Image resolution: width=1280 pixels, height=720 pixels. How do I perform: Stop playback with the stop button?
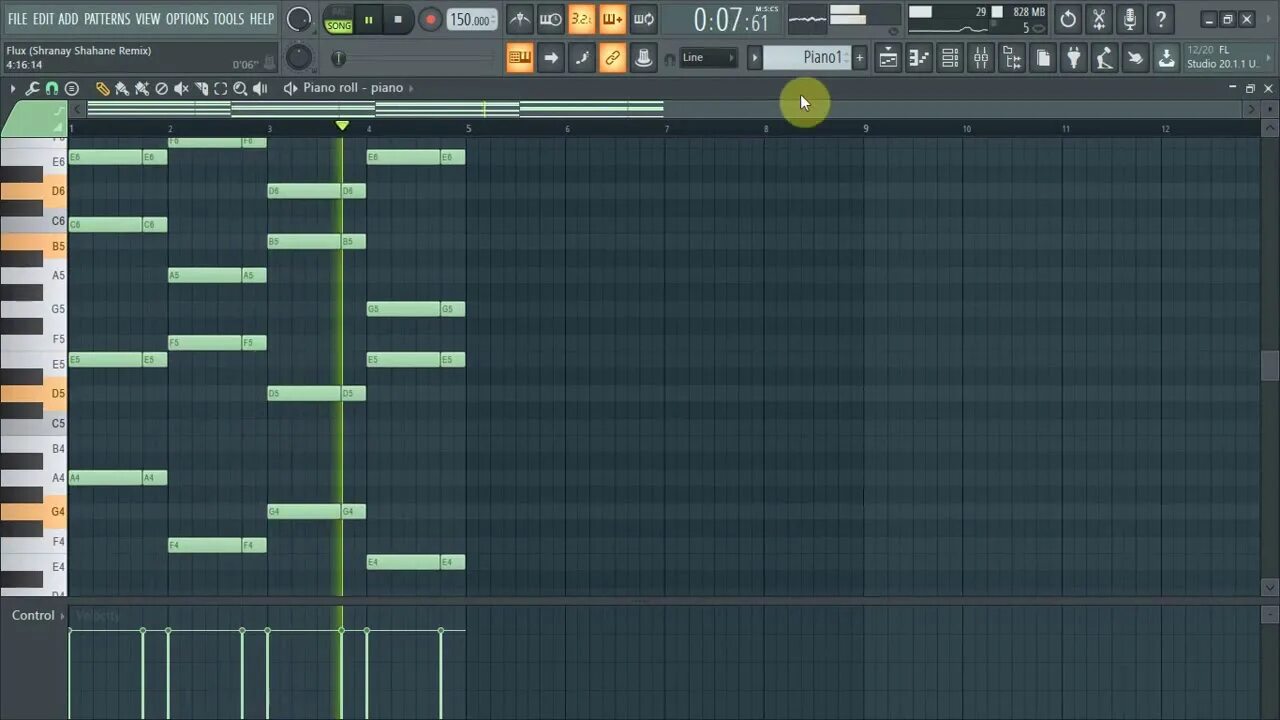[x=398, y=19]
